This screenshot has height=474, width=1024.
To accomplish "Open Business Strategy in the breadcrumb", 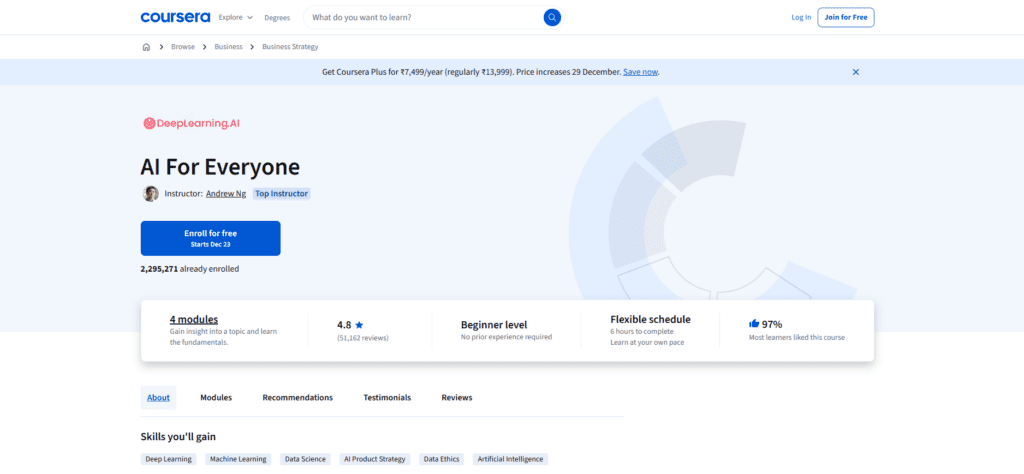I will [x=290, y=47].
